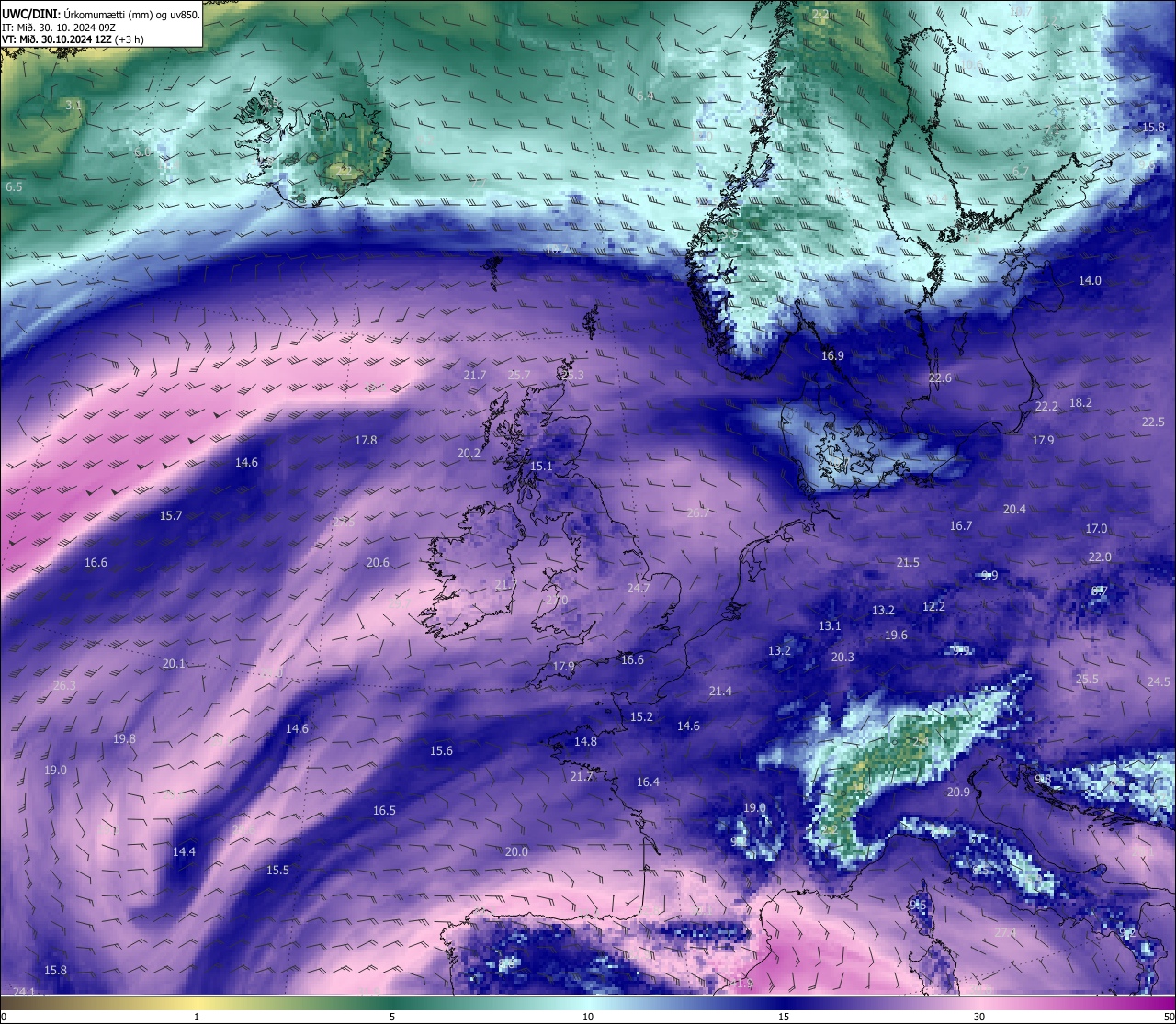Select the 21.4 value over northern France
Image resolution: width=1176 pixels, height=1024 pixels.
(x=720, y=691)
